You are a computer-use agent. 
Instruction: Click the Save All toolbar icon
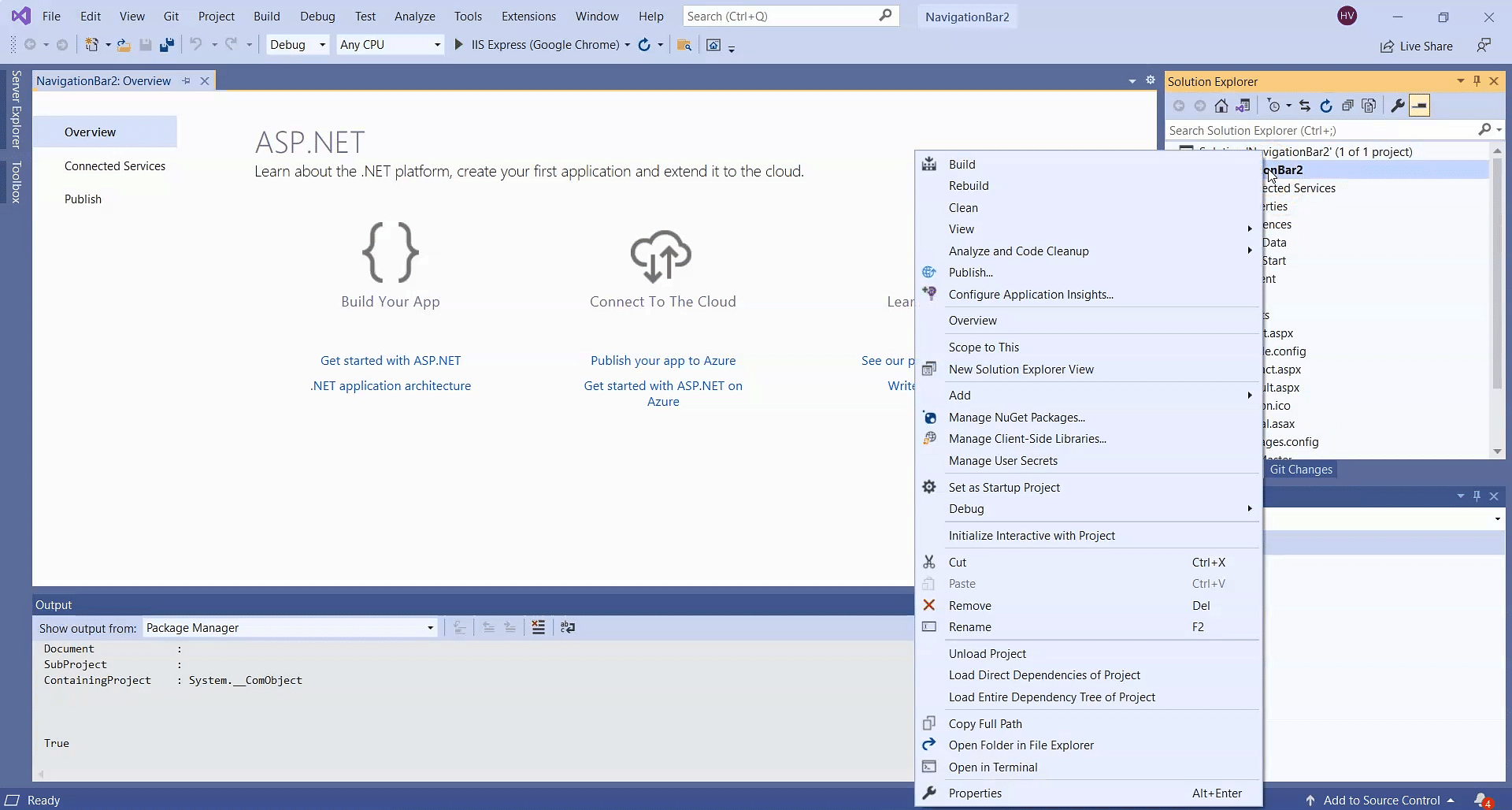click(166, 45)
